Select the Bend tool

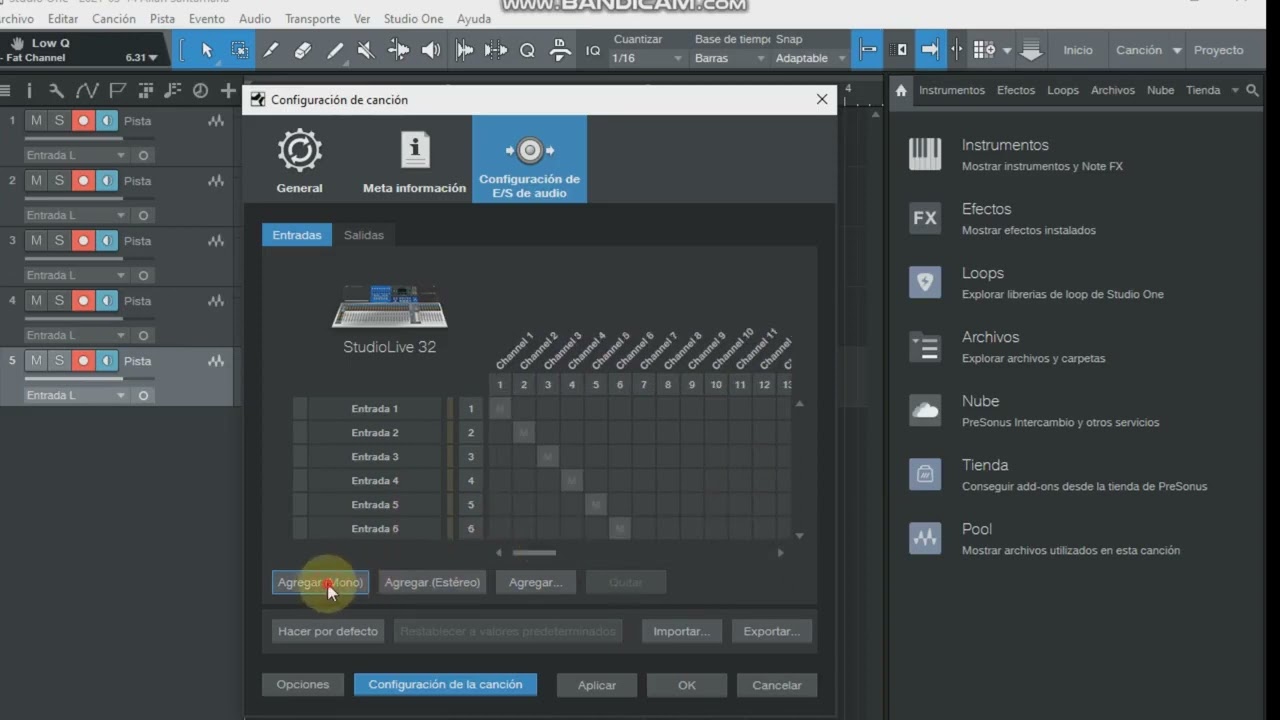click(398, 50)
